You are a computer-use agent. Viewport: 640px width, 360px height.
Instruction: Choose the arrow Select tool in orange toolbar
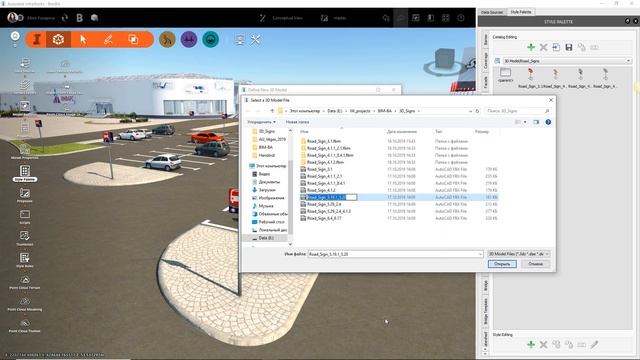(x=83, y=40)
